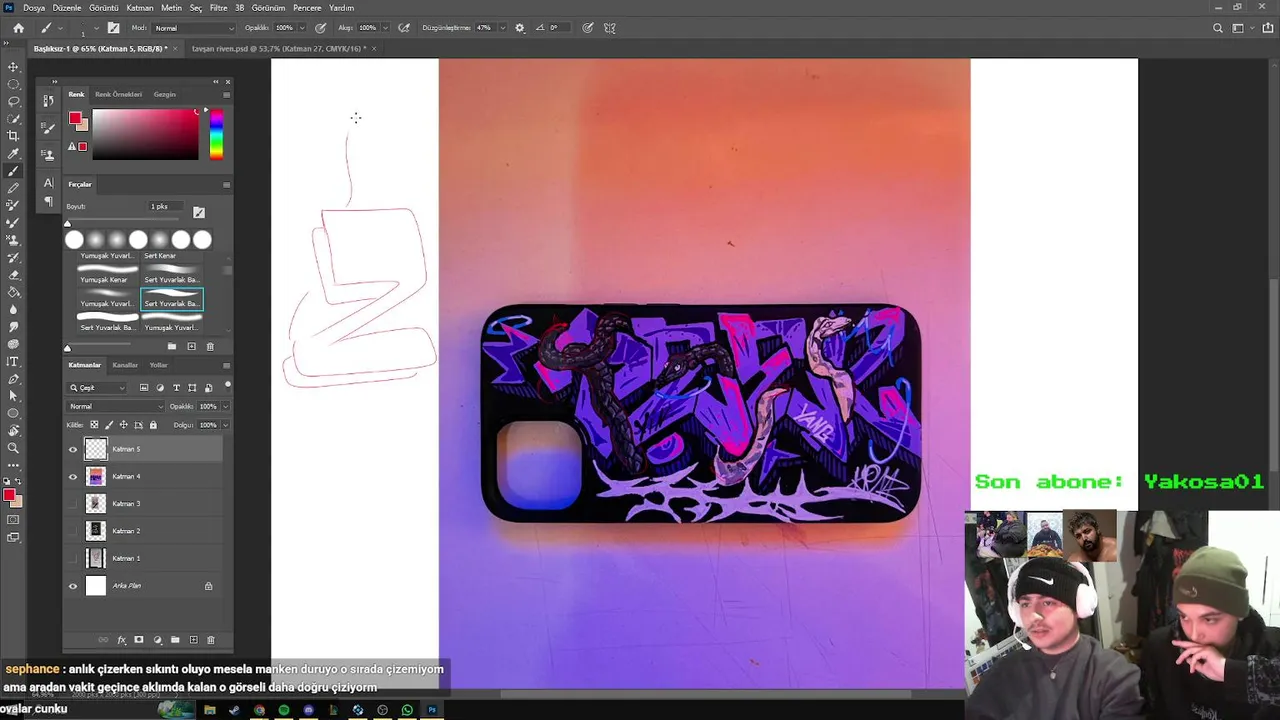The height and width of the screenshot is (720, 1280).
Task: Select the Clone Stamp tool
Action: pyautogui.click(x=13, y=240)
